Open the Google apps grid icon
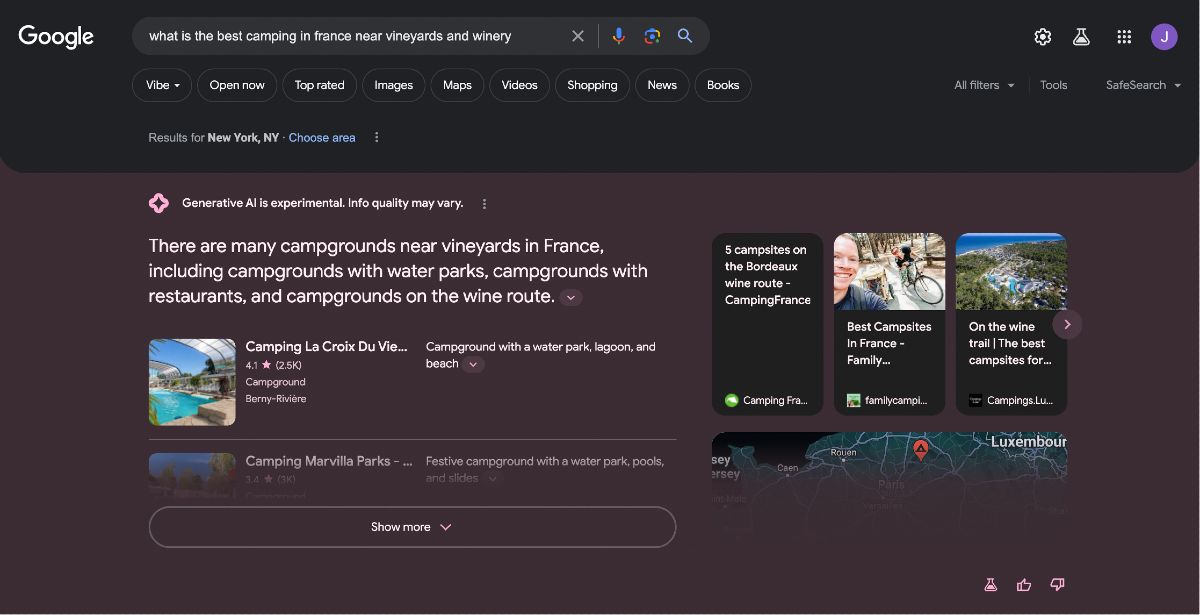Image resolution: width=1200 pixels, height=615 pixels. point(1124,37)
